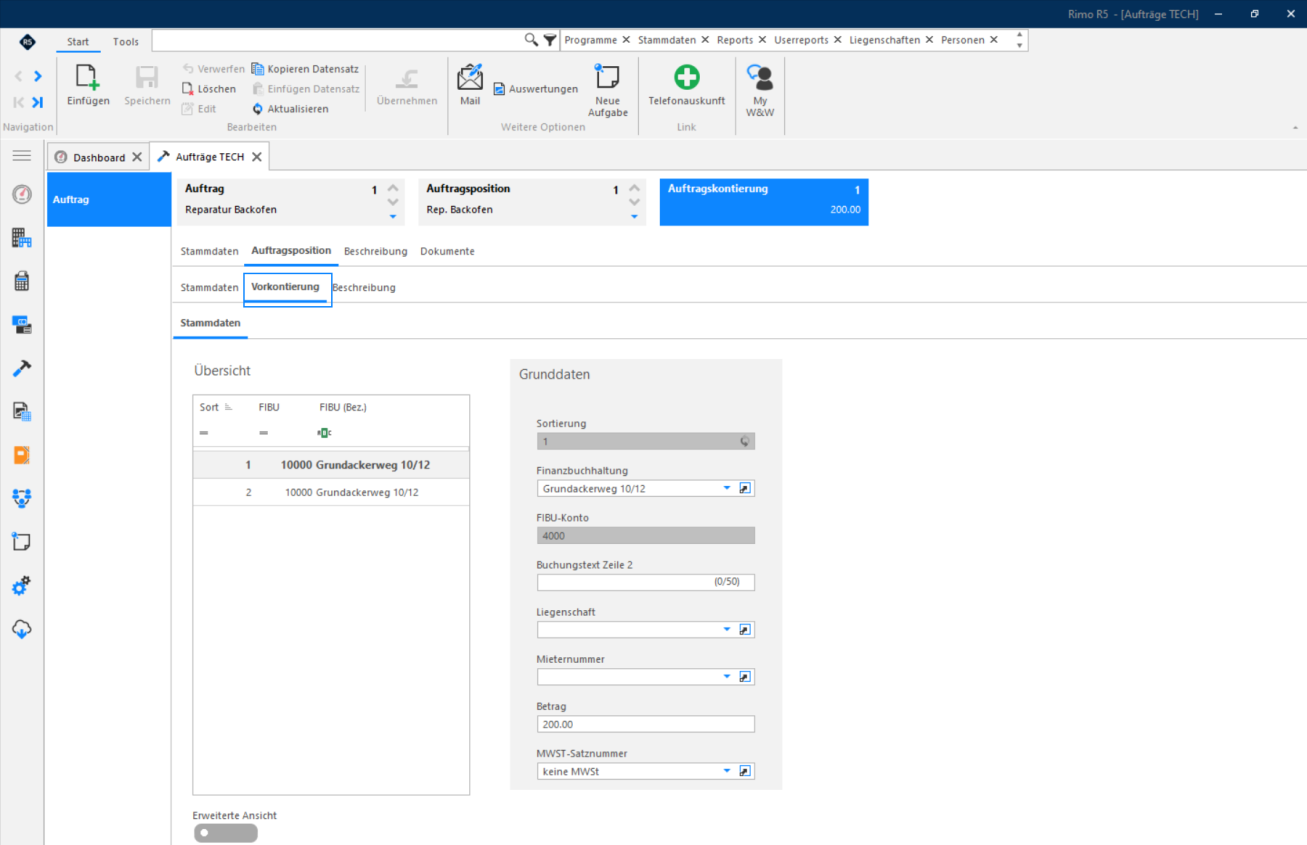Screen dimensions: 1307x845
Task: Select the Vorkontierung sub-tab
Action: (x=285, y=287)
